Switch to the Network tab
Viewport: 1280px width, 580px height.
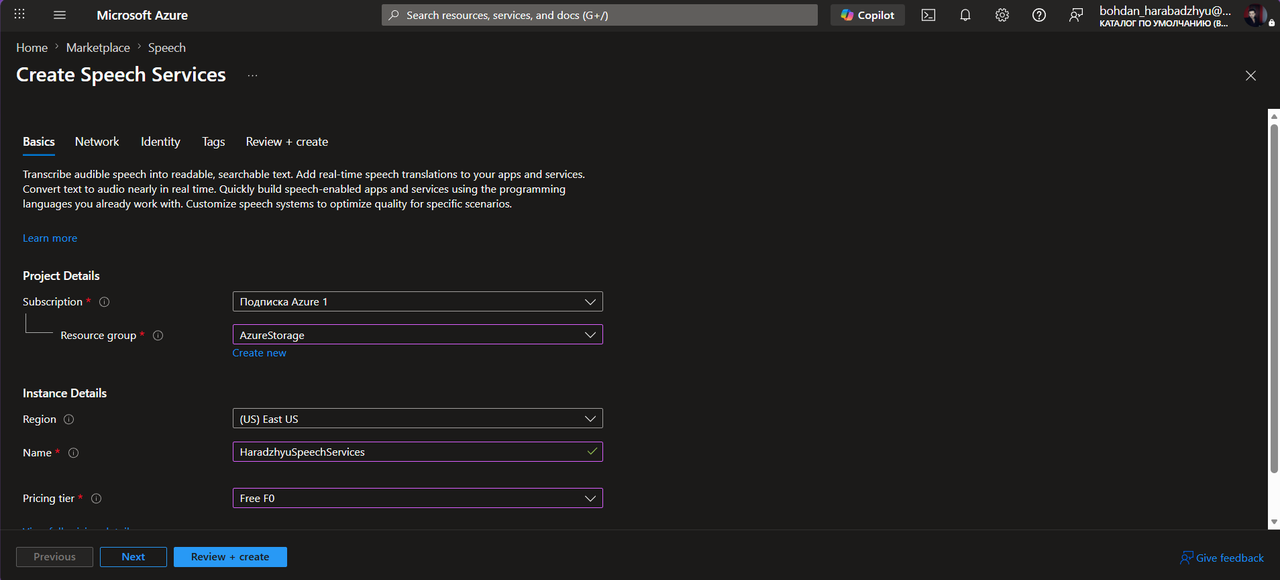pyautogui.click(x=97, y=142)
